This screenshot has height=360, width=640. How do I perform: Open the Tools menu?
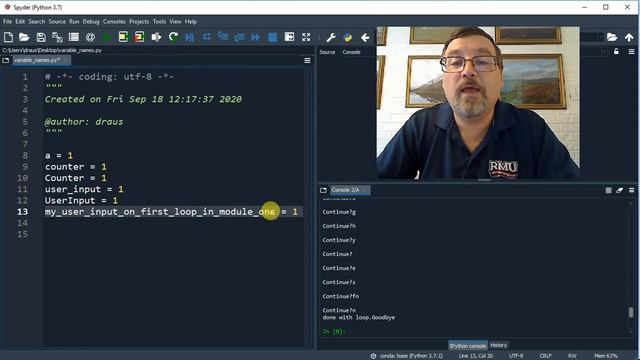159,22
